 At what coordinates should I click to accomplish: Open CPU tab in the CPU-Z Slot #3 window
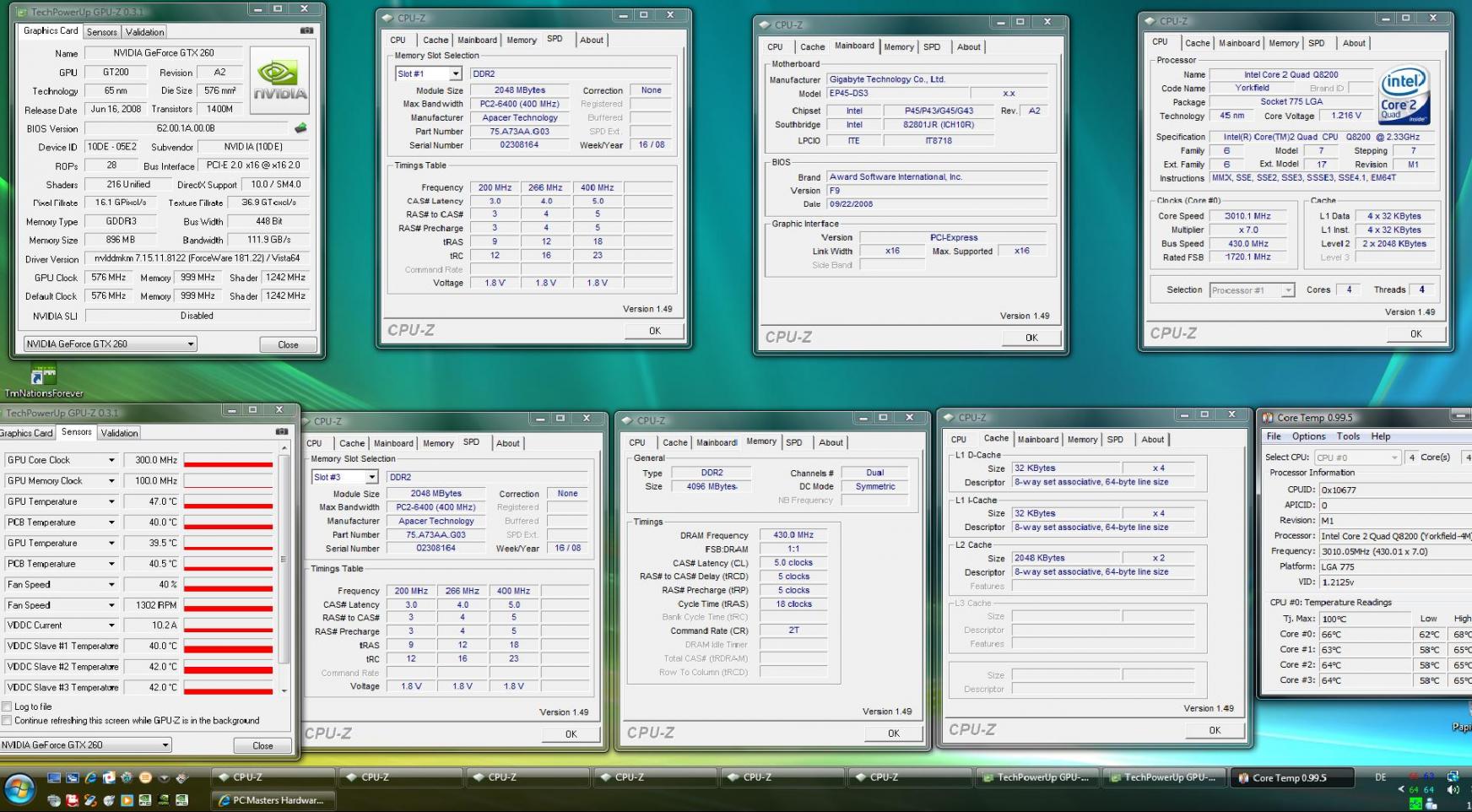point(314,443)
